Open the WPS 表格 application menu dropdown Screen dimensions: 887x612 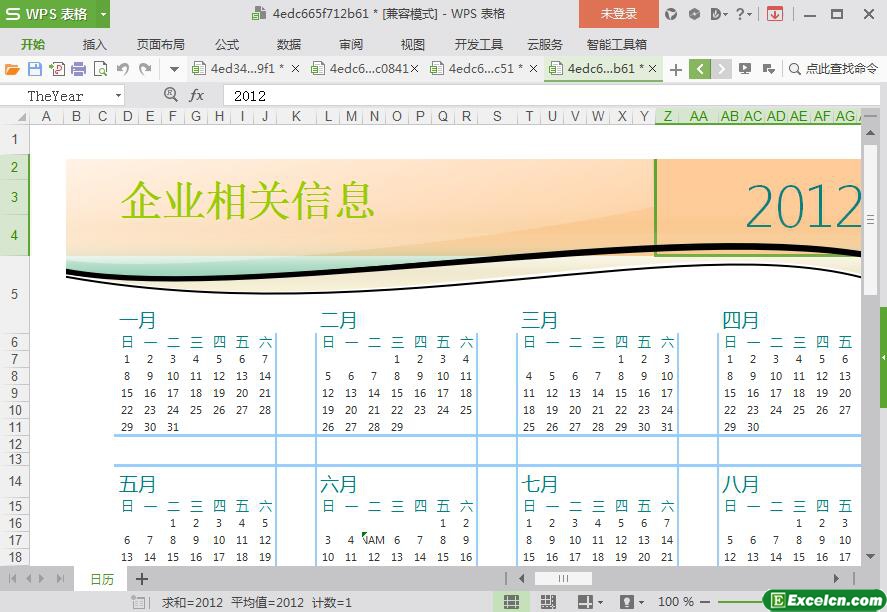103,14
